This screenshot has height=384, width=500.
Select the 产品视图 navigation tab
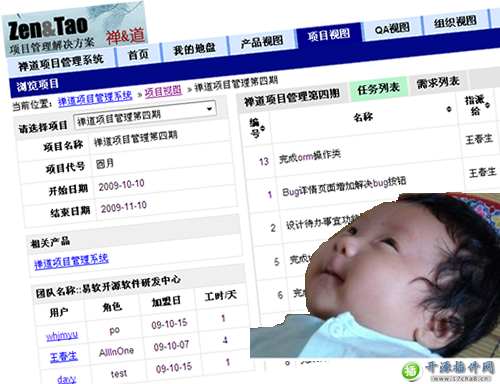(x=262, y=41)
